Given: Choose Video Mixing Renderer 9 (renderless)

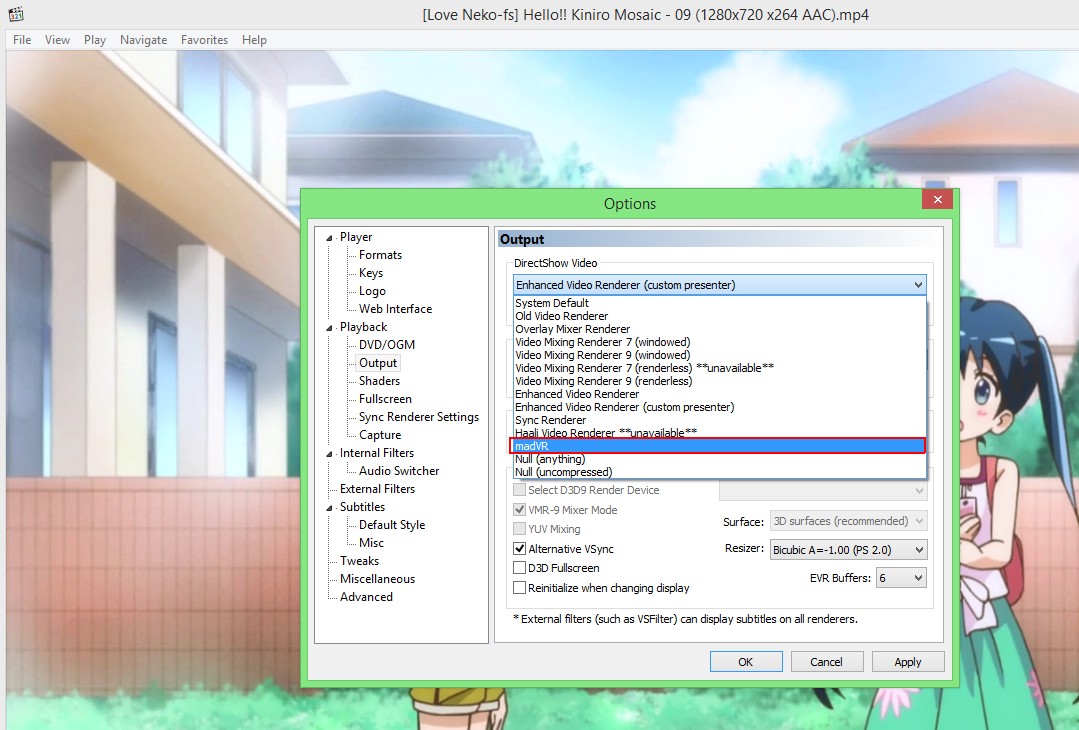Looking at the screenshot, I should [x=719, y=381].
